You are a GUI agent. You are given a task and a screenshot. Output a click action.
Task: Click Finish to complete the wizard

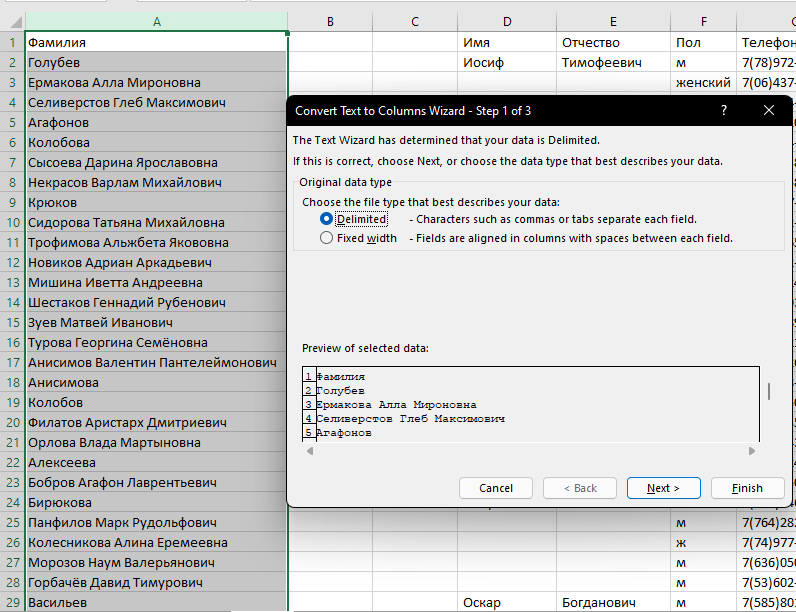tap(747, 488)
